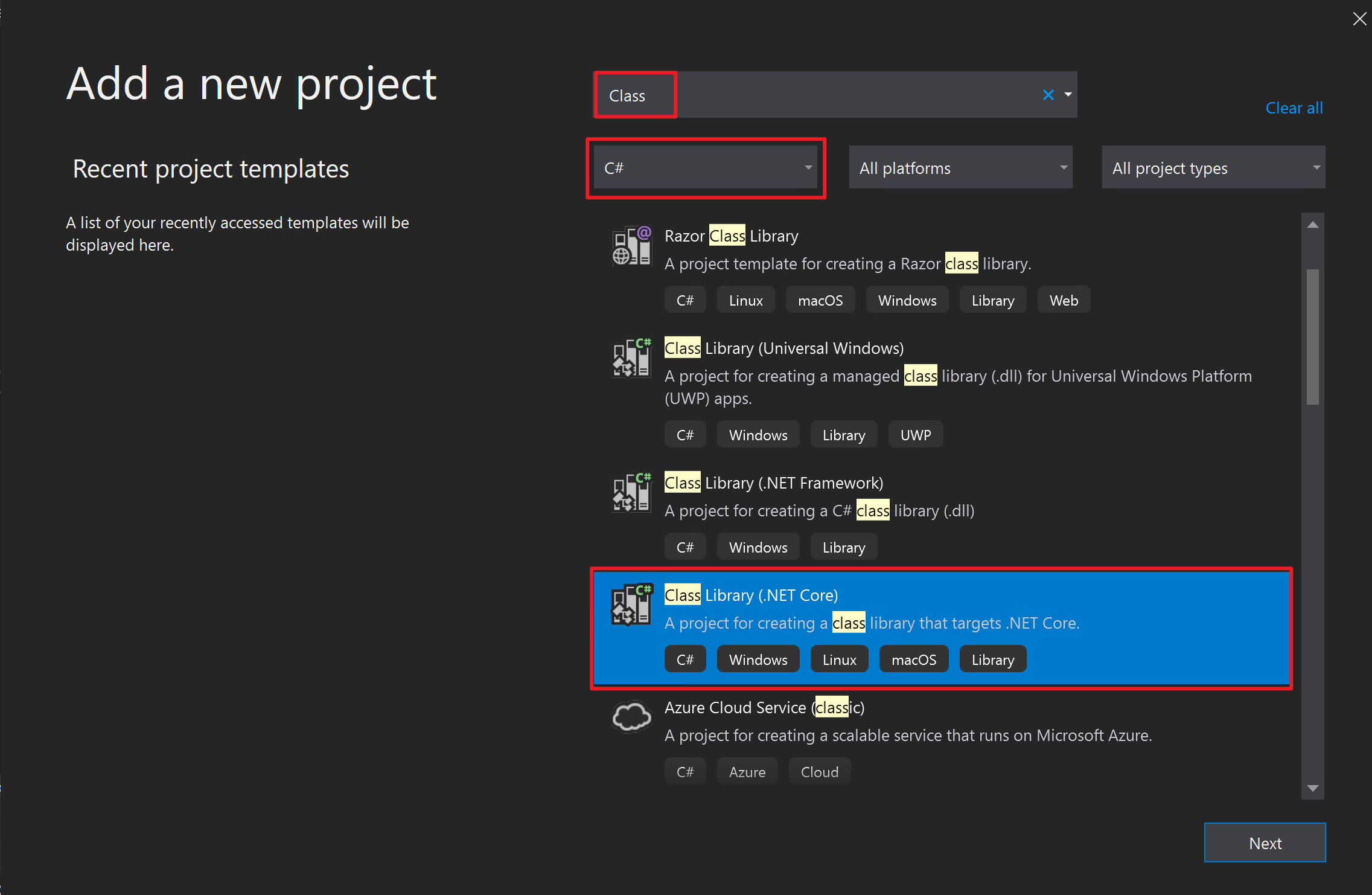
Task: Open the All project types dropdown
Action: tap(1213, 168)
